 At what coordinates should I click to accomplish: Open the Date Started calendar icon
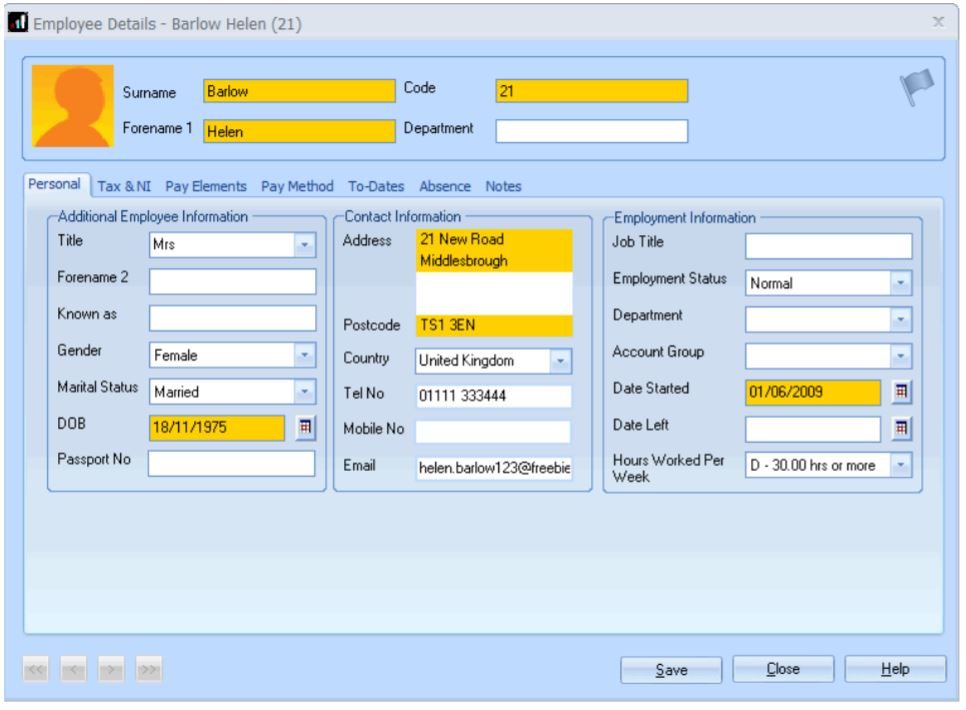901,391
